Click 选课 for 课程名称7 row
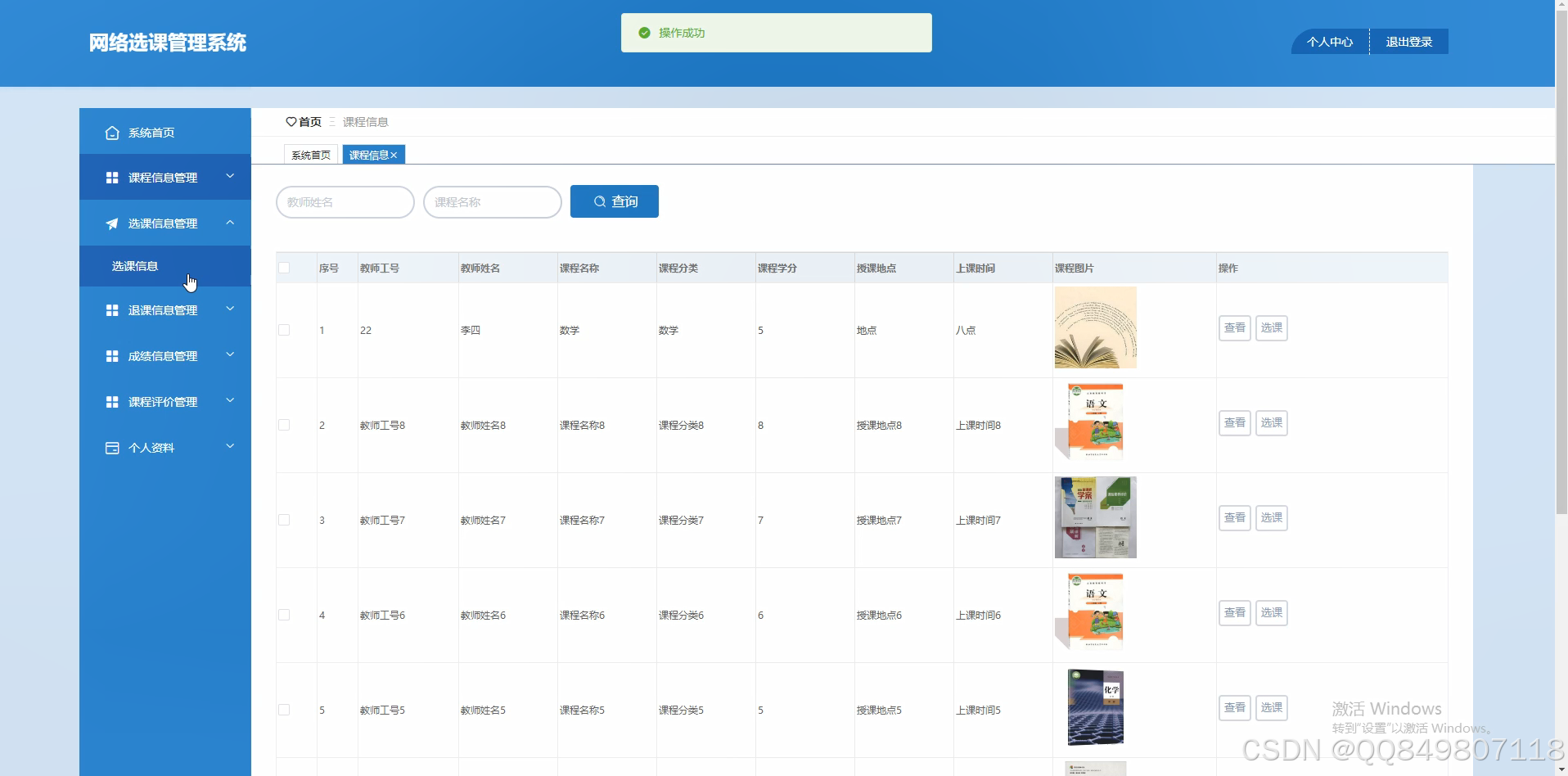1568x776 pixels. click(x=1272, y=518)
